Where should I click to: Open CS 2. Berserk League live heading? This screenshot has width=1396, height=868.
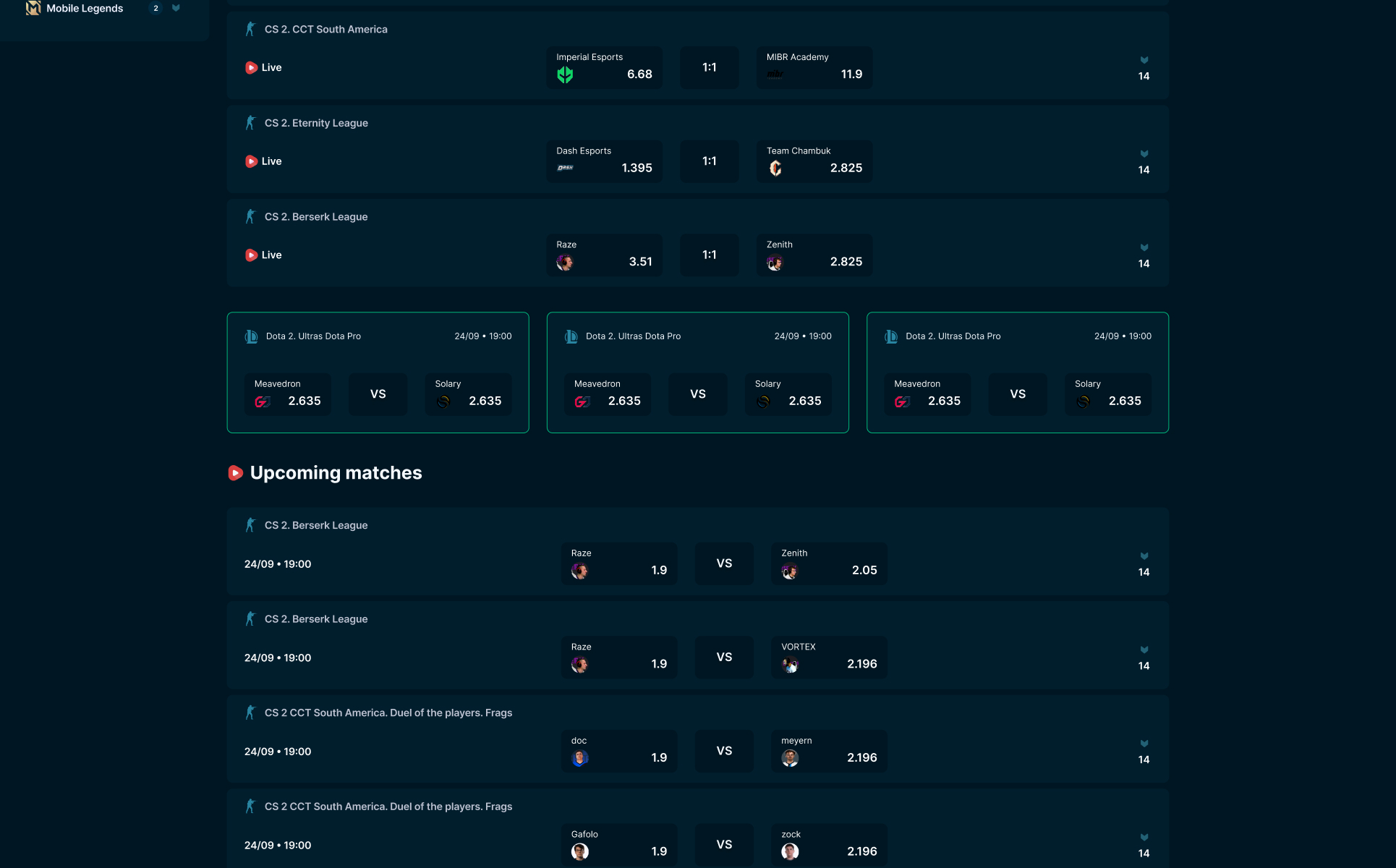tap(315, 217)
